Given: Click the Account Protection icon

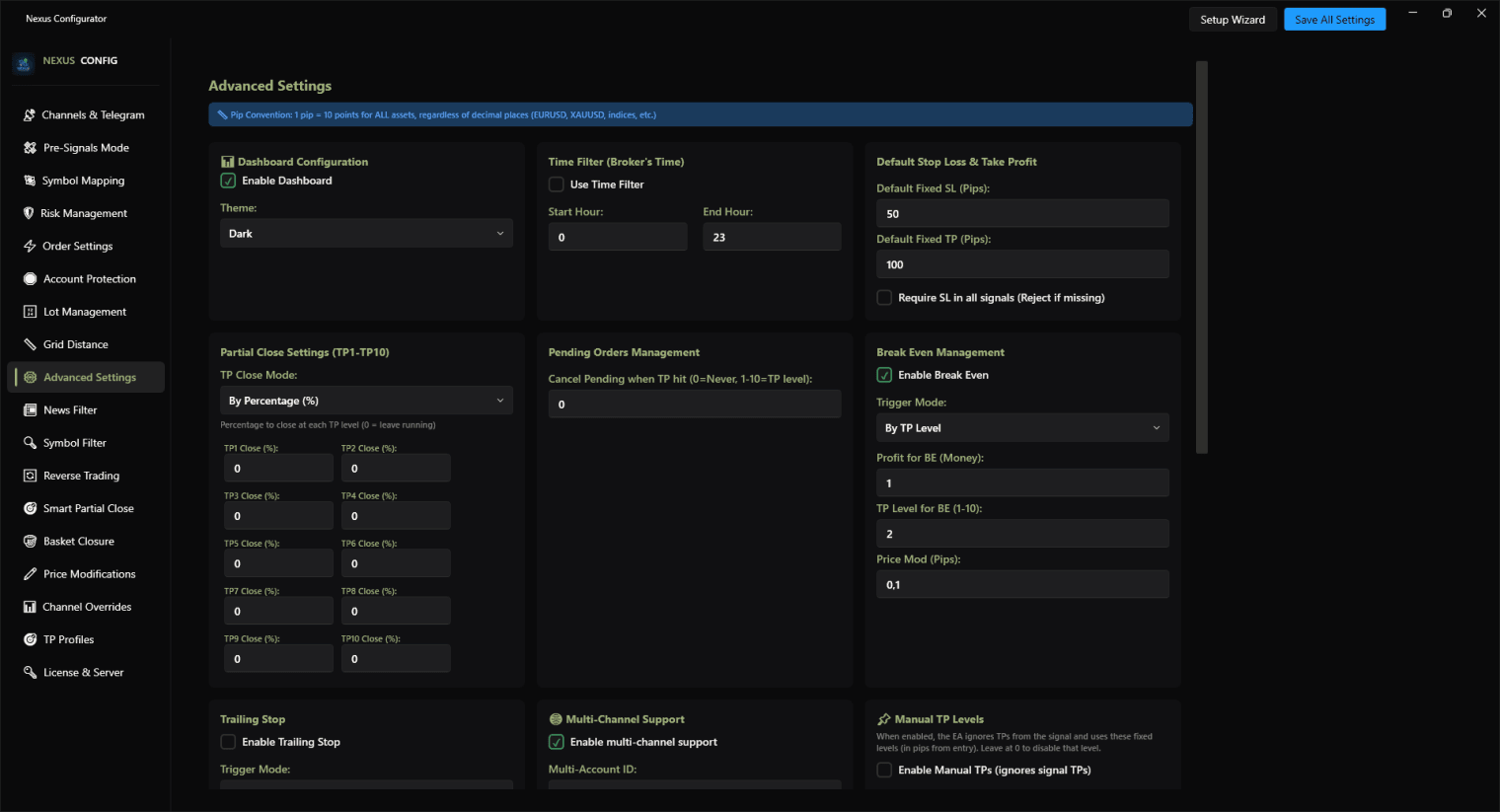Looking at the screenshot, I should click(30, 279).
